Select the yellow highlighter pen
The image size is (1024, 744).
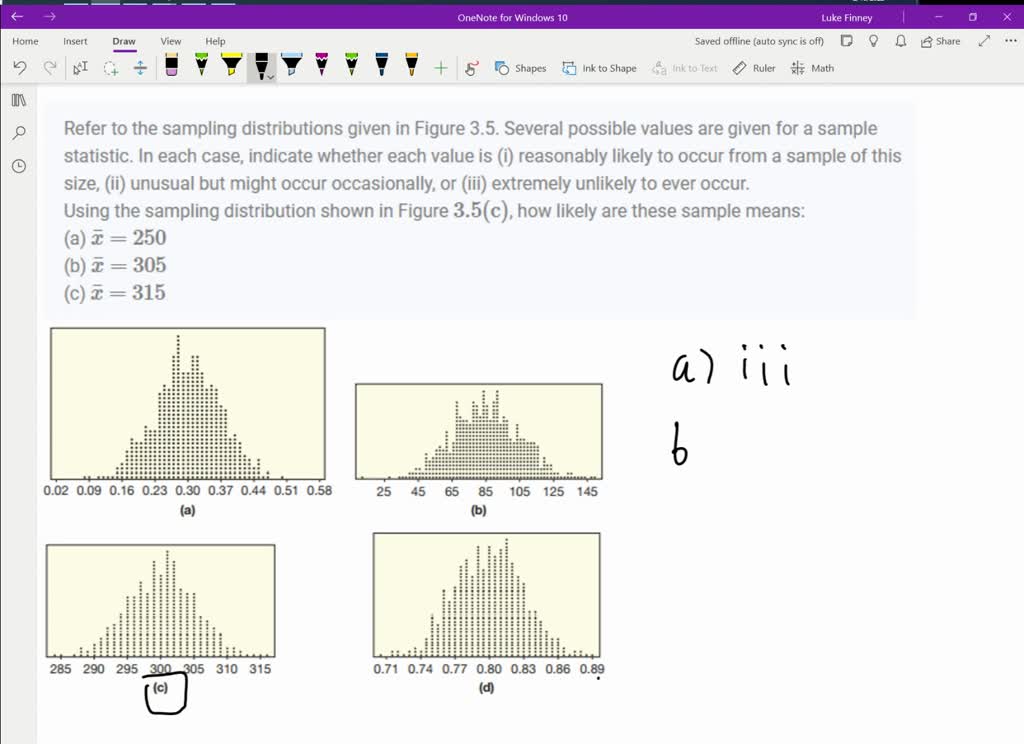coord(229,67)
